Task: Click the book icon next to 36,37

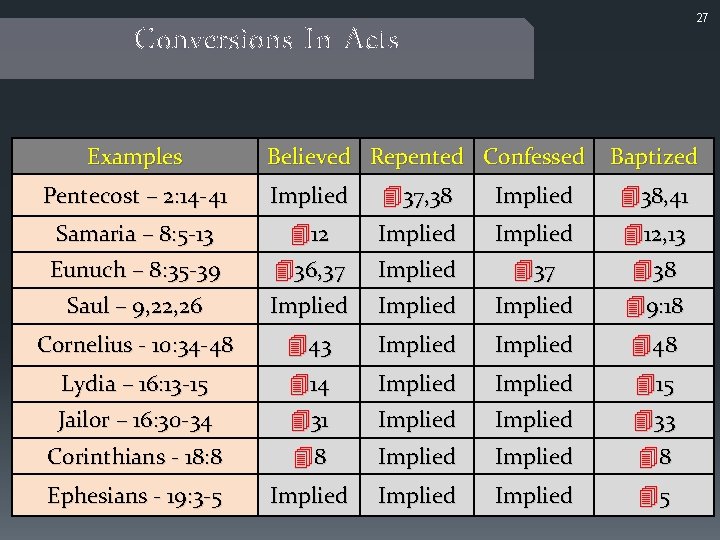Action: 283,272
